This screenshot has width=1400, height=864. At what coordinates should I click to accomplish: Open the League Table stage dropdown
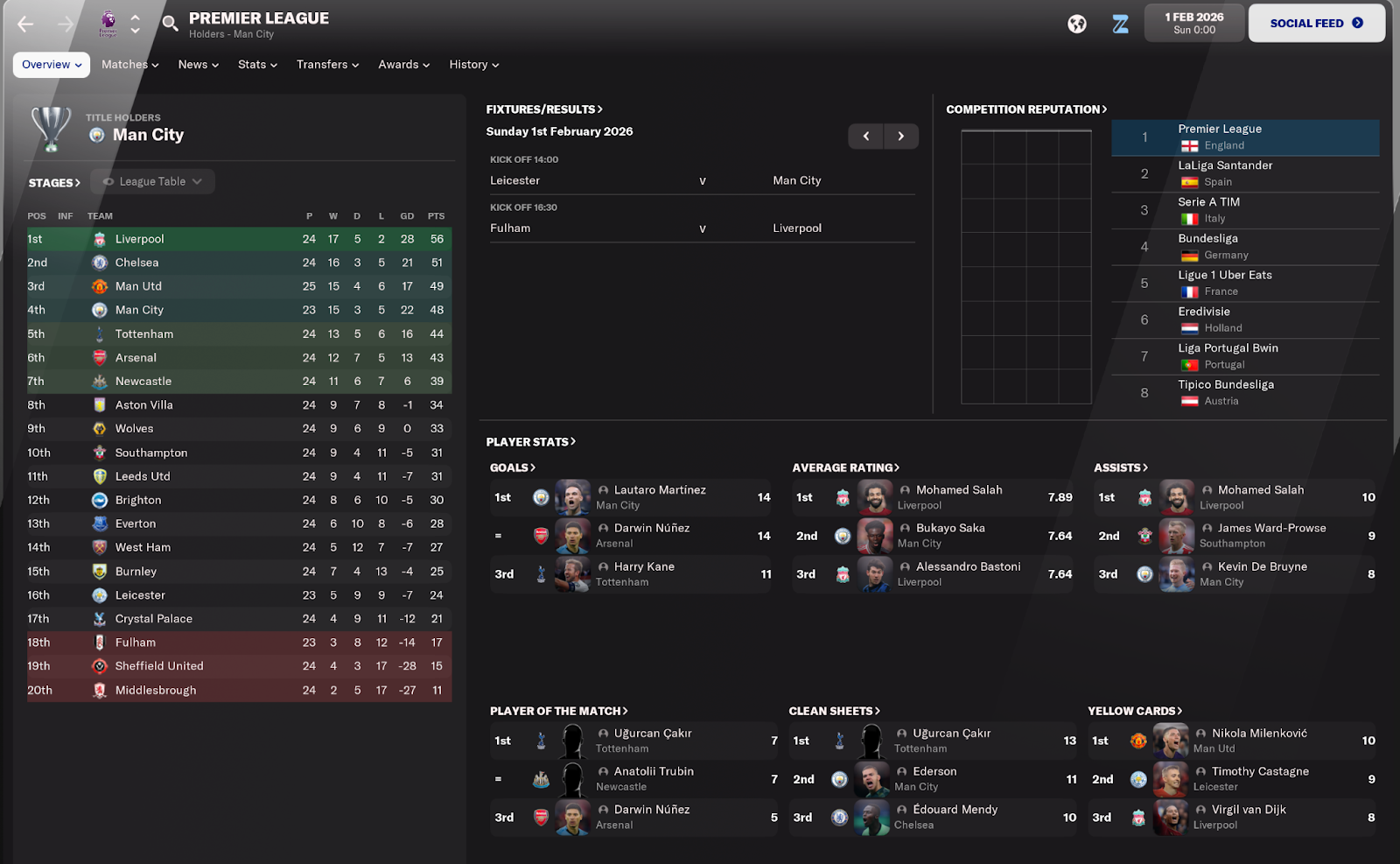tap(153, 181)
